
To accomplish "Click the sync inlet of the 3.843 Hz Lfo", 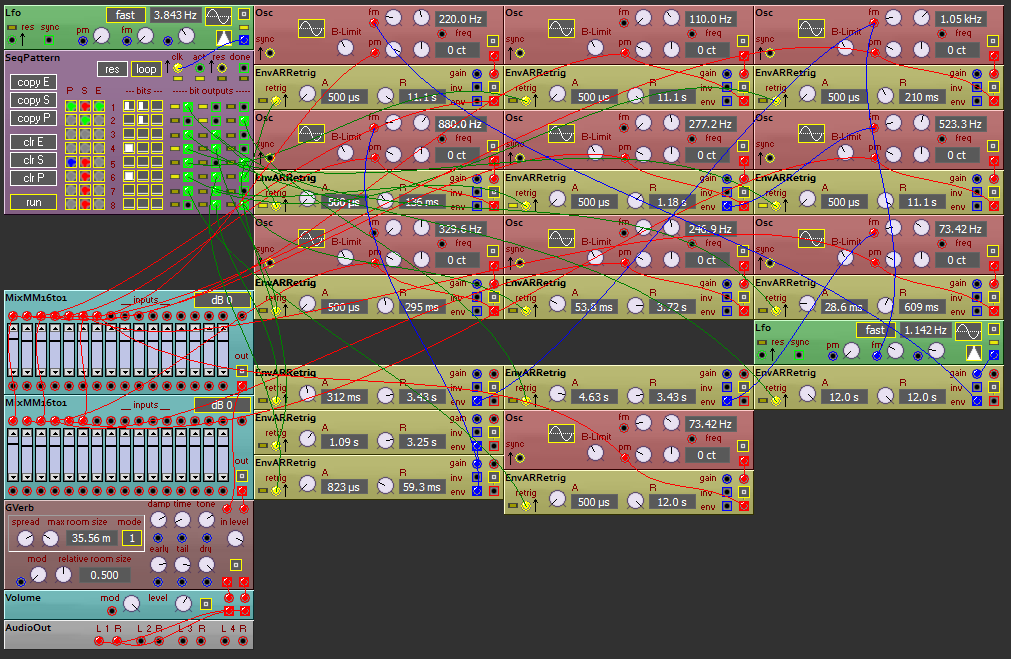I will coord(49,40).
